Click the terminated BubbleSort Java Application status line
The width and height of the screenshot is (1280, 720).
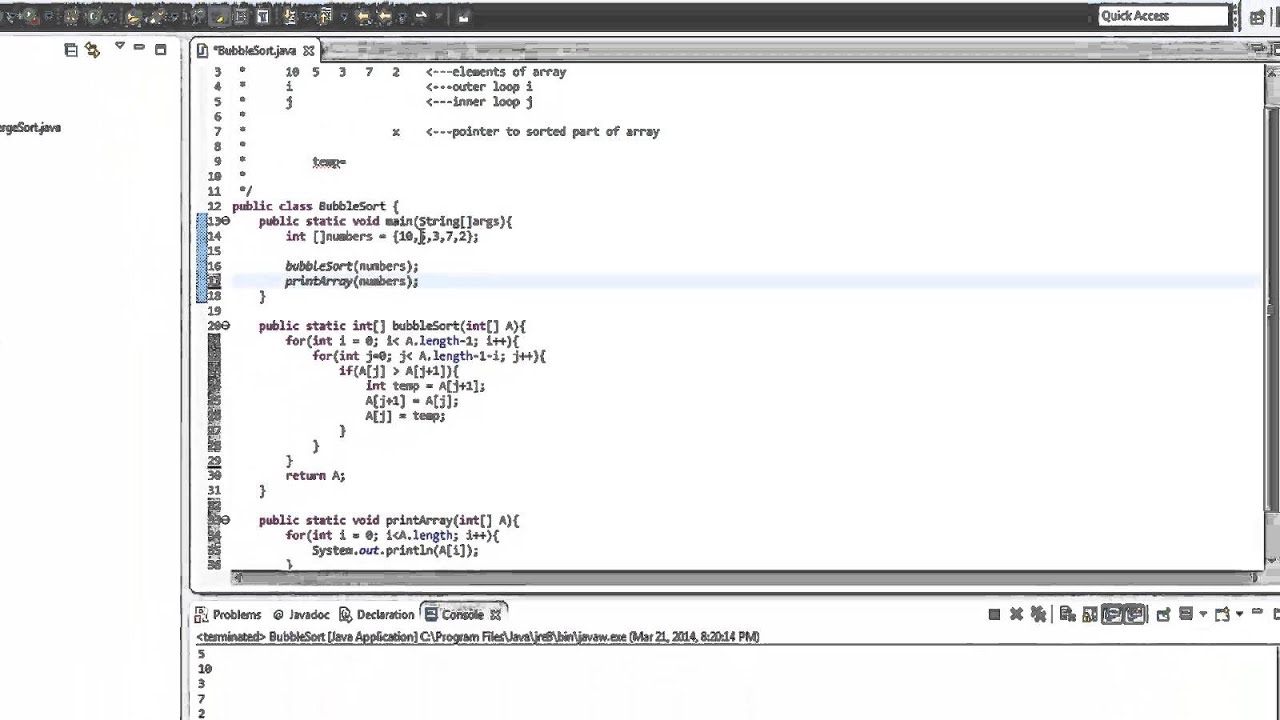pos(478,637)
